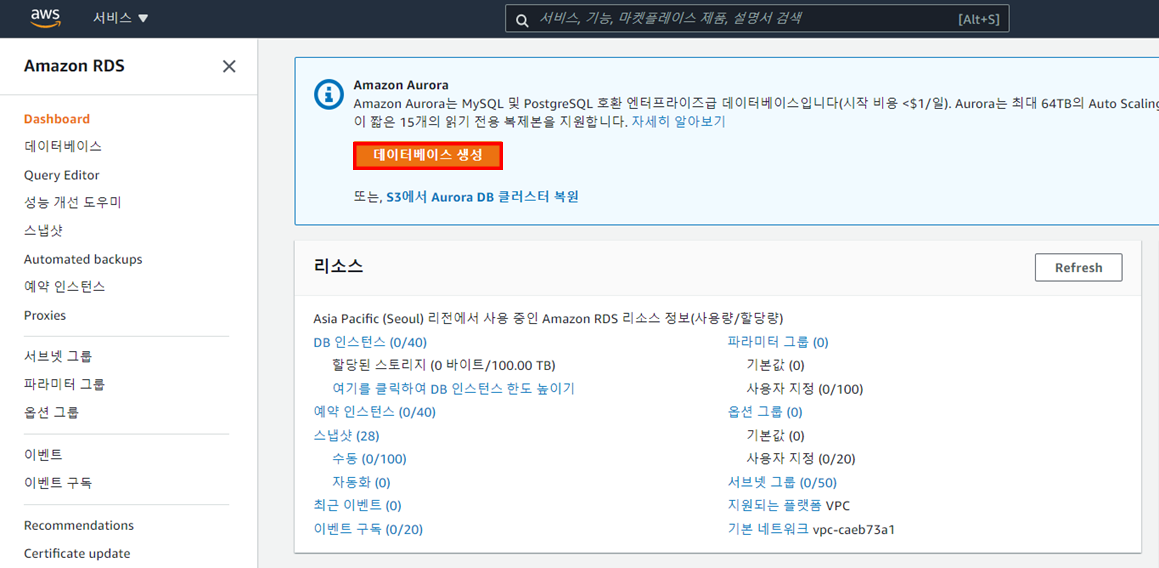Screen dimensions: 1159x568
Task: Open S3에서 Aurora DB 클러스터 복원 link
Action: (482, 197)
